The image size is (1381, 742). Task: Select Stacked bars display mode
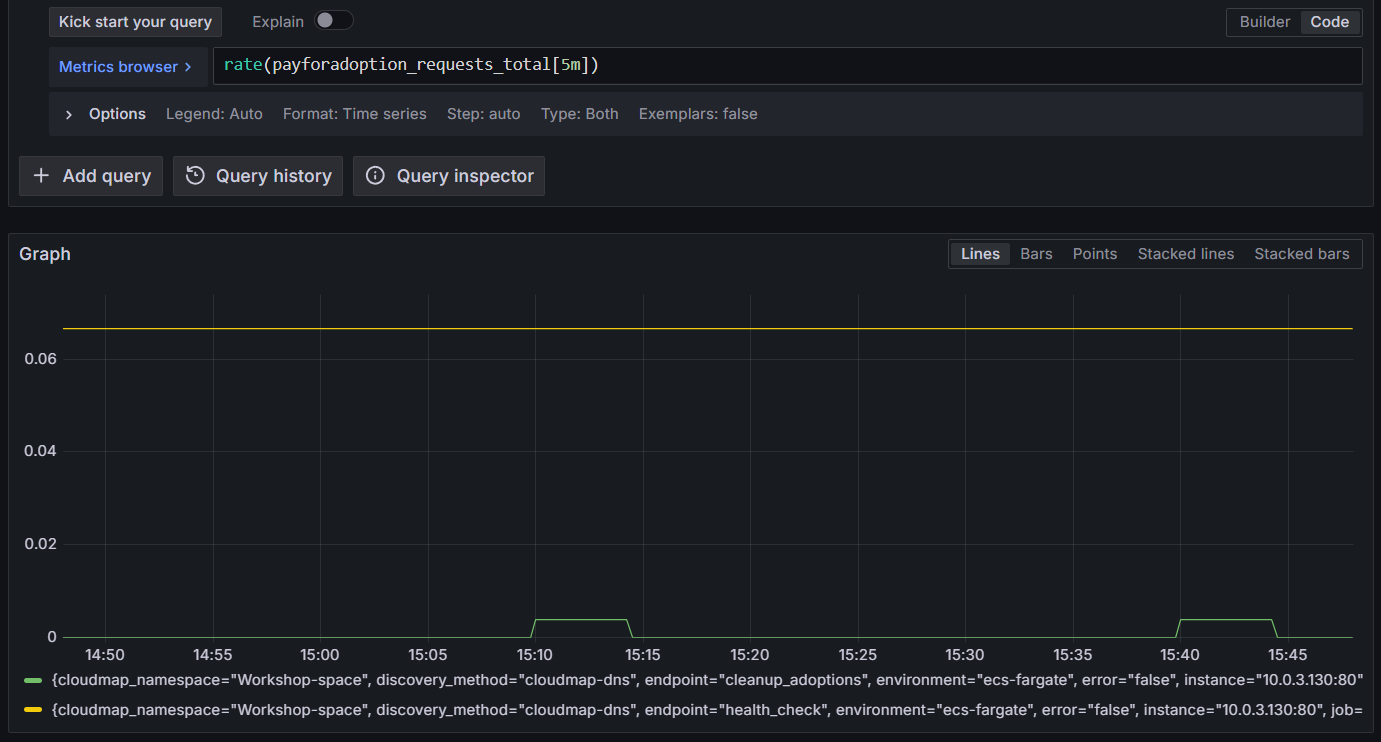click(x=1301, y=253)
